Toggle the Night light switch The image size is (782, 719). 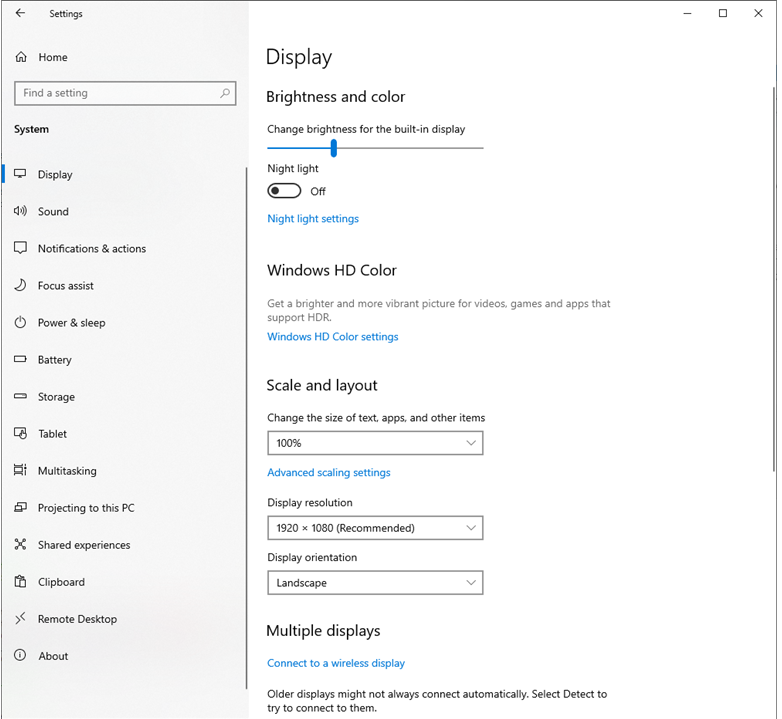point(284,191)
